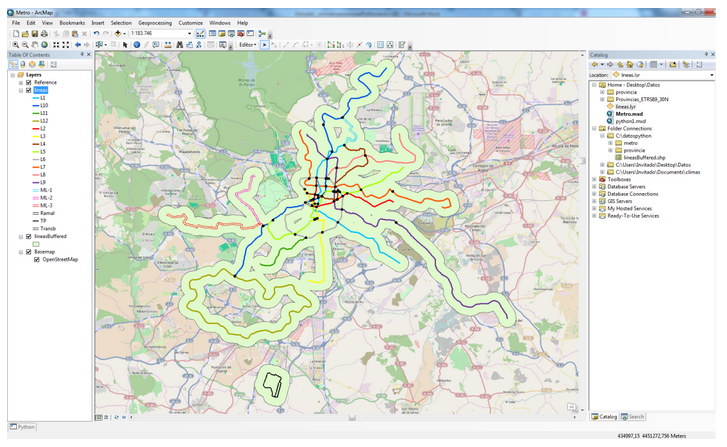Open the Geoprocessing menu
This screenshot has height=447, width=727.
coord(155,23)
